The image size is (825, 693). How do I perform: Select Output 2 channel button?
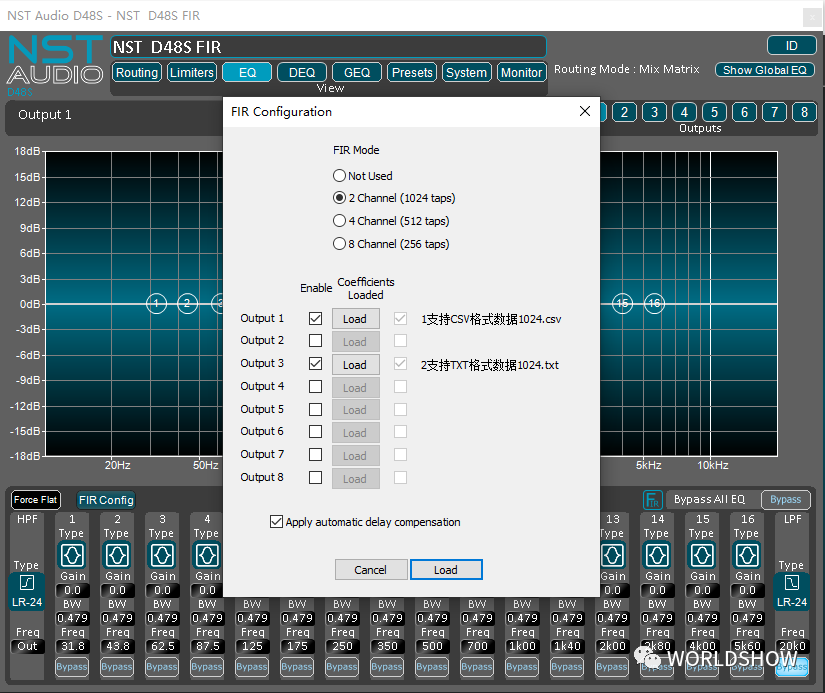pos(624,112)
